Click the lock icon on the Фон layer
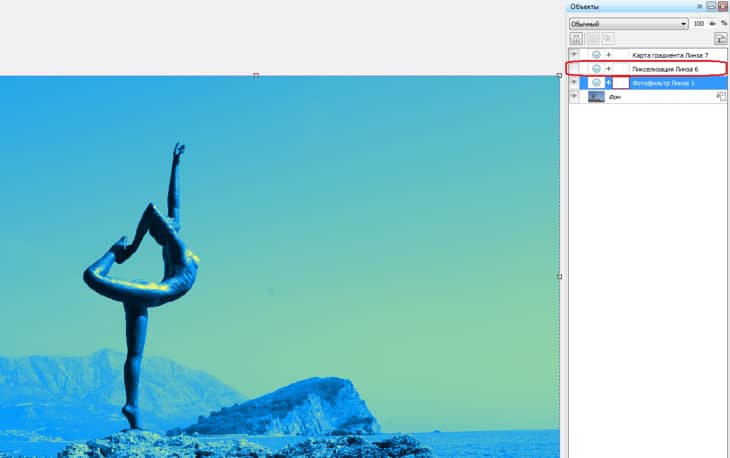Viewport: 730px width, 458px height. click(721, 96)
